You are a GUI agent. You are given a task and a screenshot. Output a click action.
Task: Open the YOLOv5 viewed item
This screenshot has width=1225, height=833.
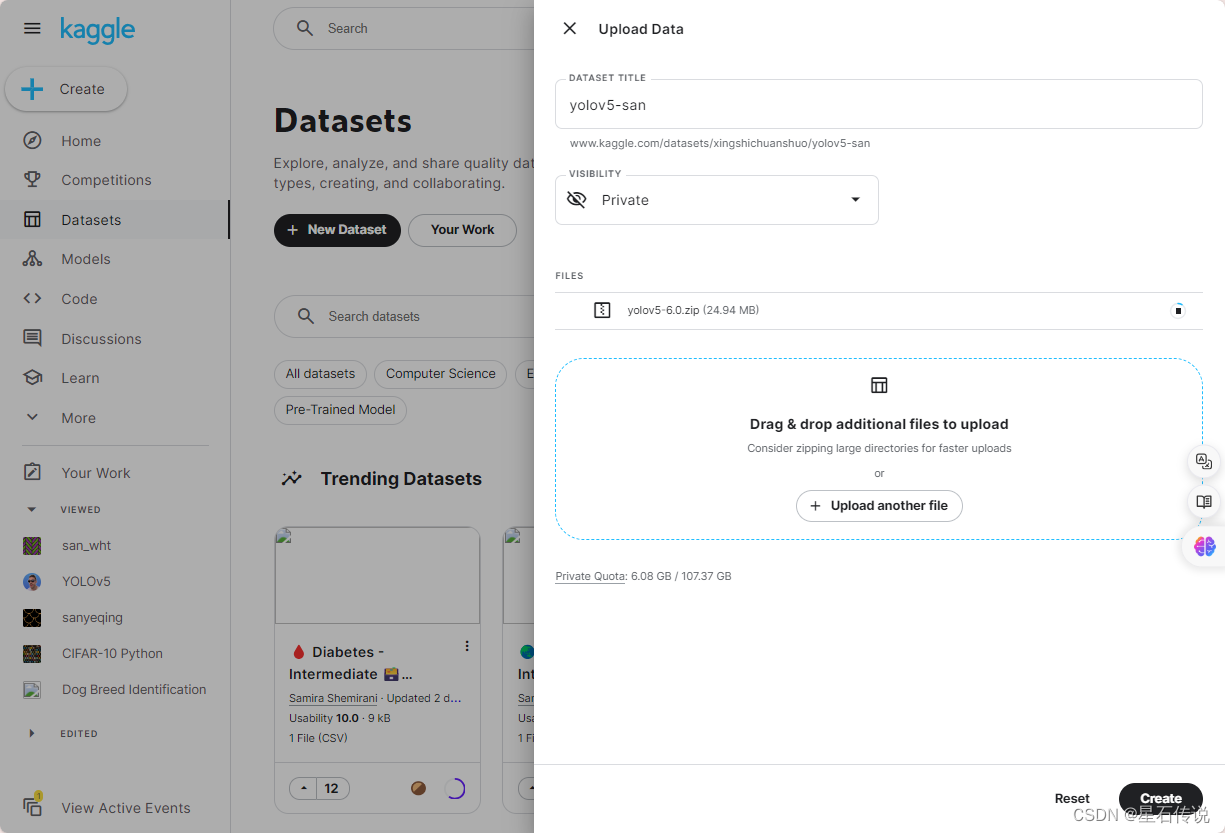tap(86, 581)
